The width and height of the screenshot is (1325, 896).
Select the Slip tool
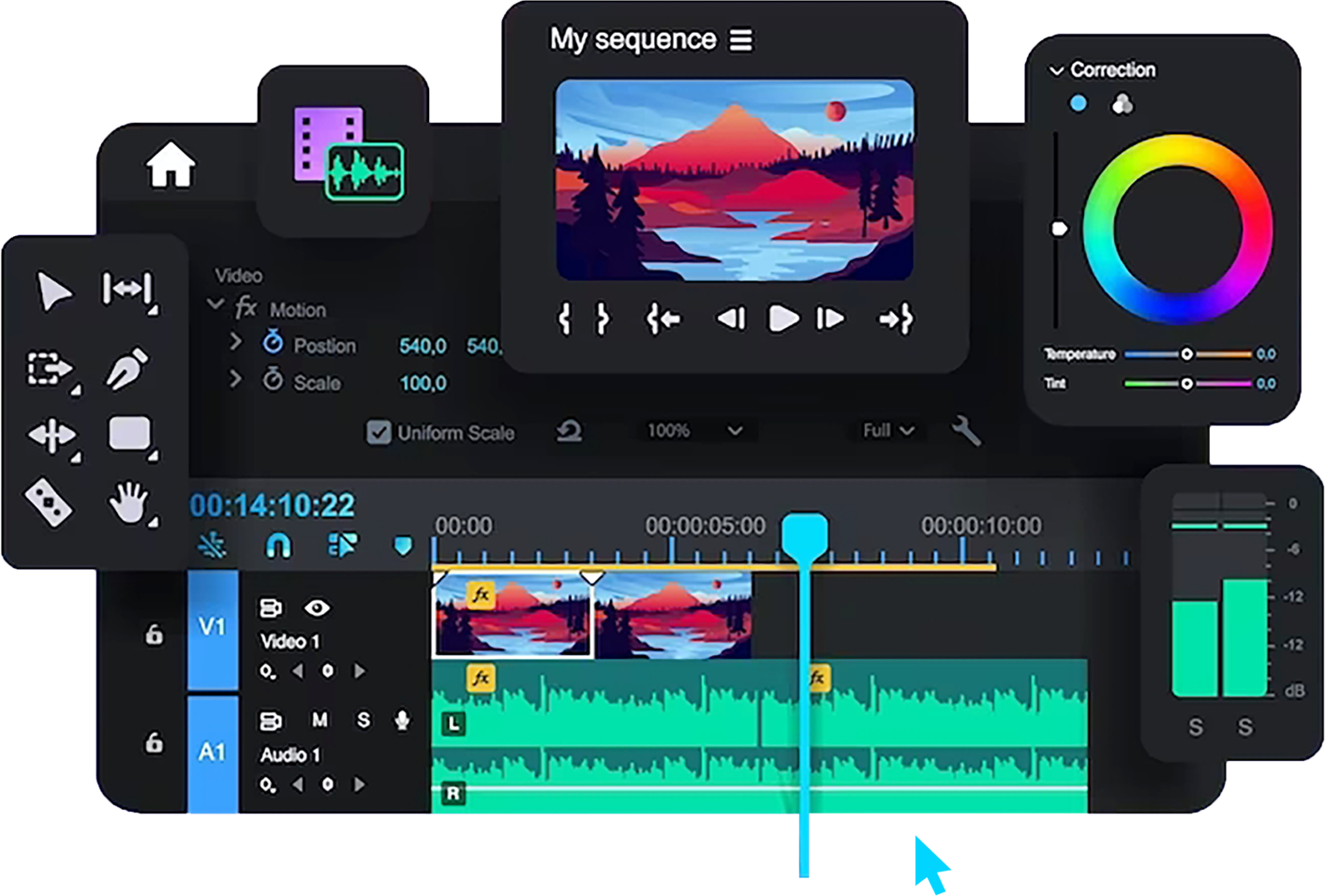coord(52,437)
